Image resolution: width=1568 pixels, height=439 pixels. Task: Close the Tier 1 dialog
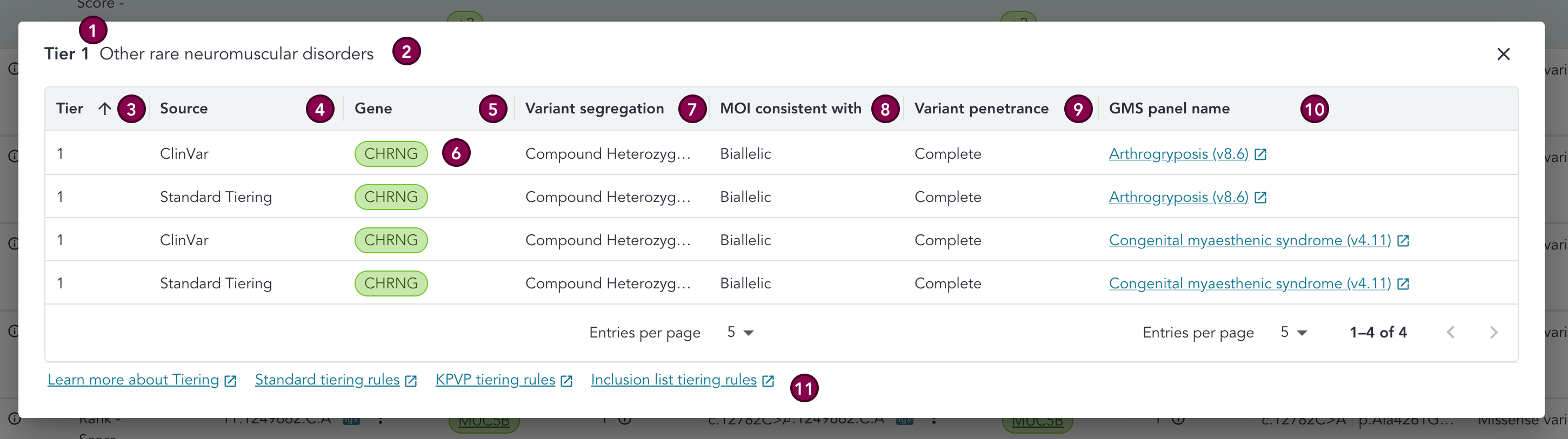(1503, 54)
